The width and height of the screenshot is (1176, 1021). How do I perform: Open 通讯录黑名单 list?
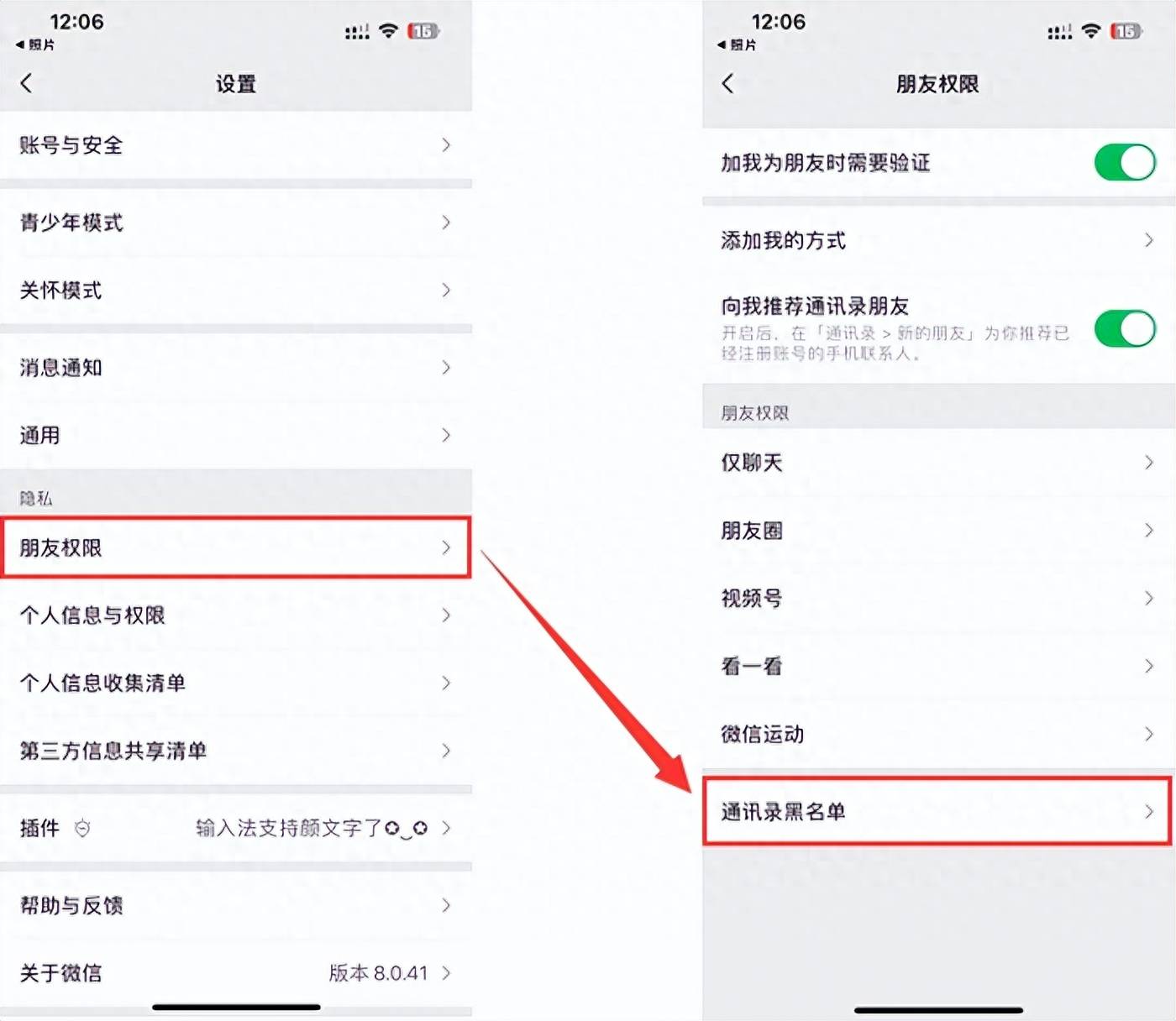tap(937, 811)
